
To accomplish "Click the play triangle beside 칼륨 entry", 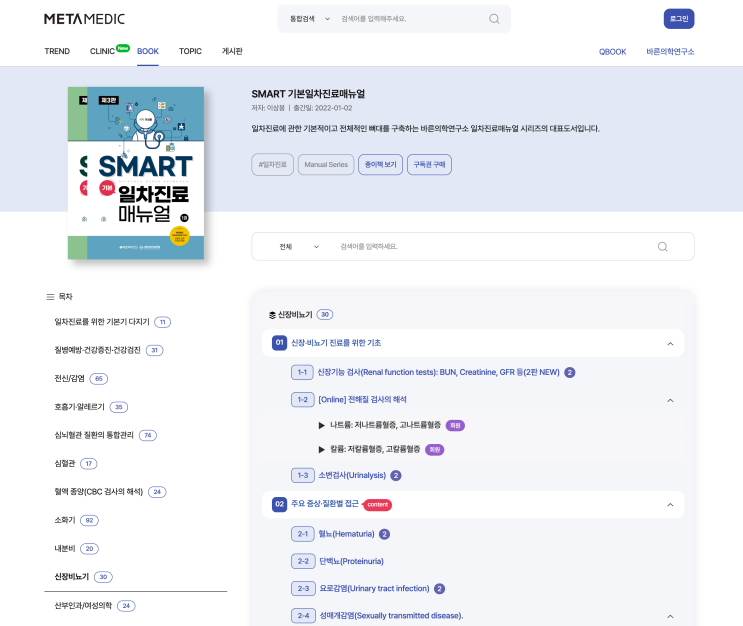I will click(322, 450).
